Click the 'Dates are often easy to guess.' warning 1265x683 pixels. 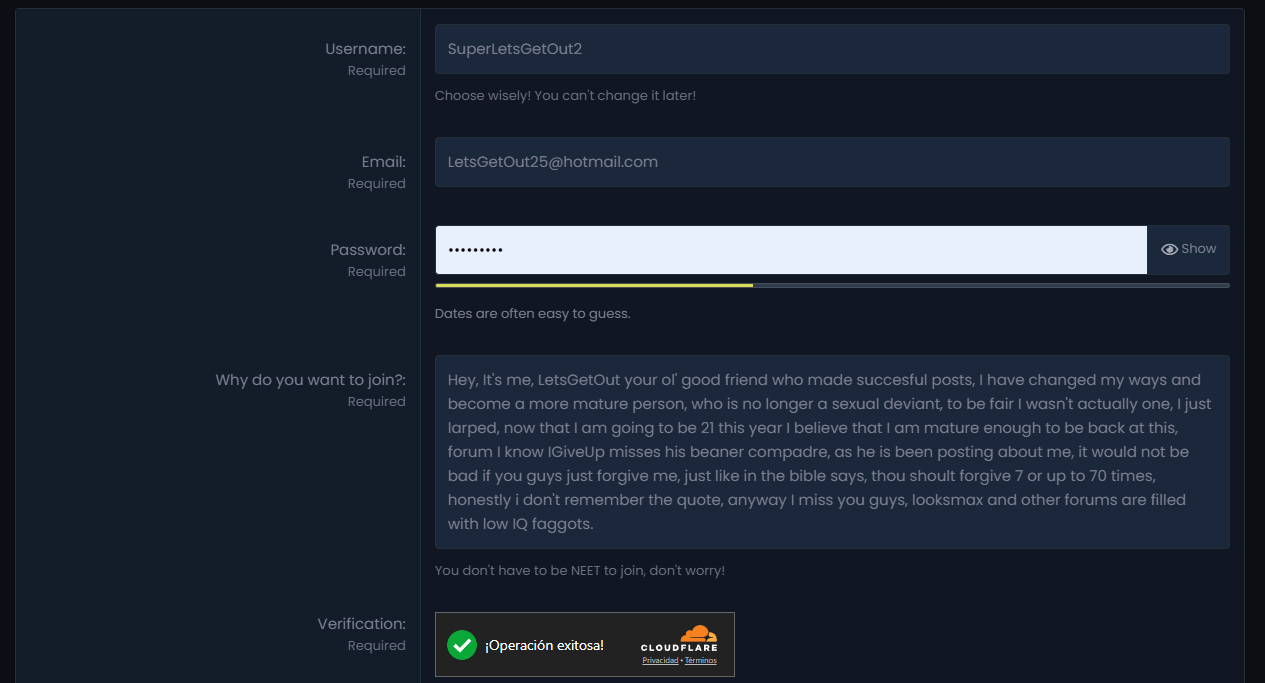coord(533,314)
